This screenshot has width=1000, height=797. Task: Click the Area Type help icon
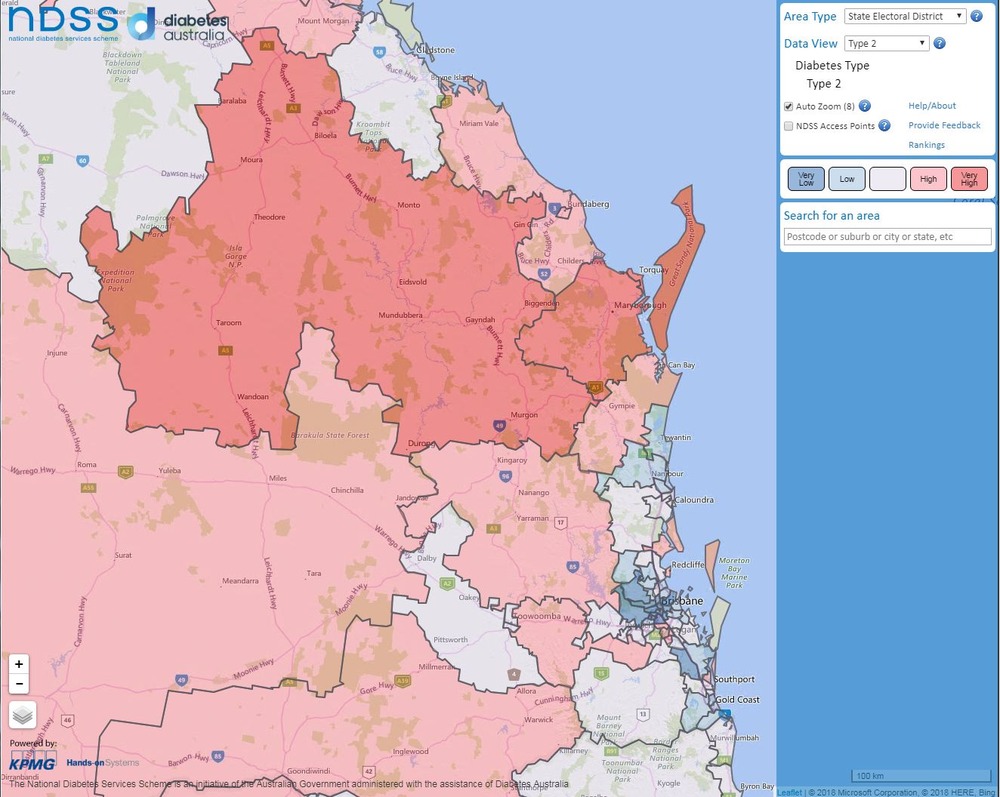tap(977, 16)
